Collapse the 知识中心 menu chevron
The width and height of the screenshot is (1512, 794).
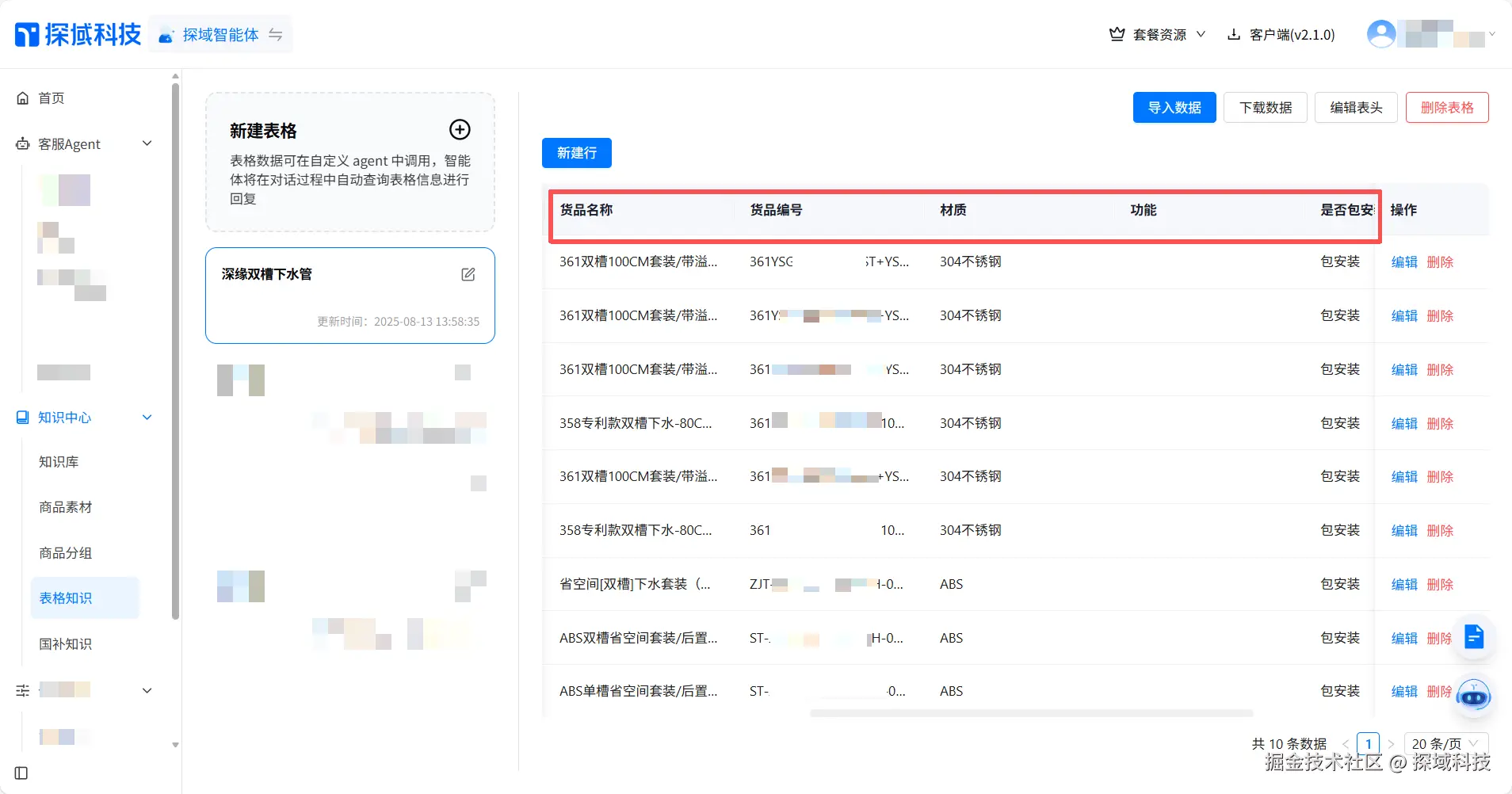147,418
